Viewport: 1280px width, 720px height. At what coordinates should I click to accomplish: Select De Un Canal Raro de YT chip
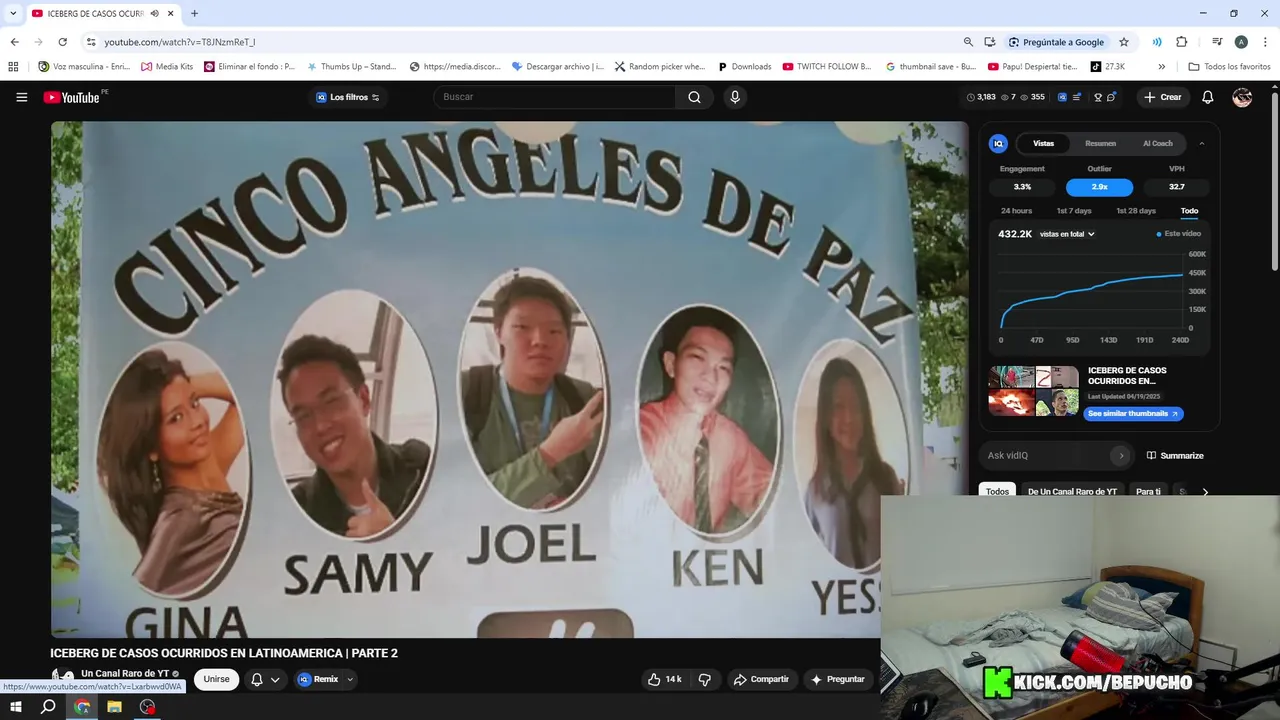coord(1072,491)
